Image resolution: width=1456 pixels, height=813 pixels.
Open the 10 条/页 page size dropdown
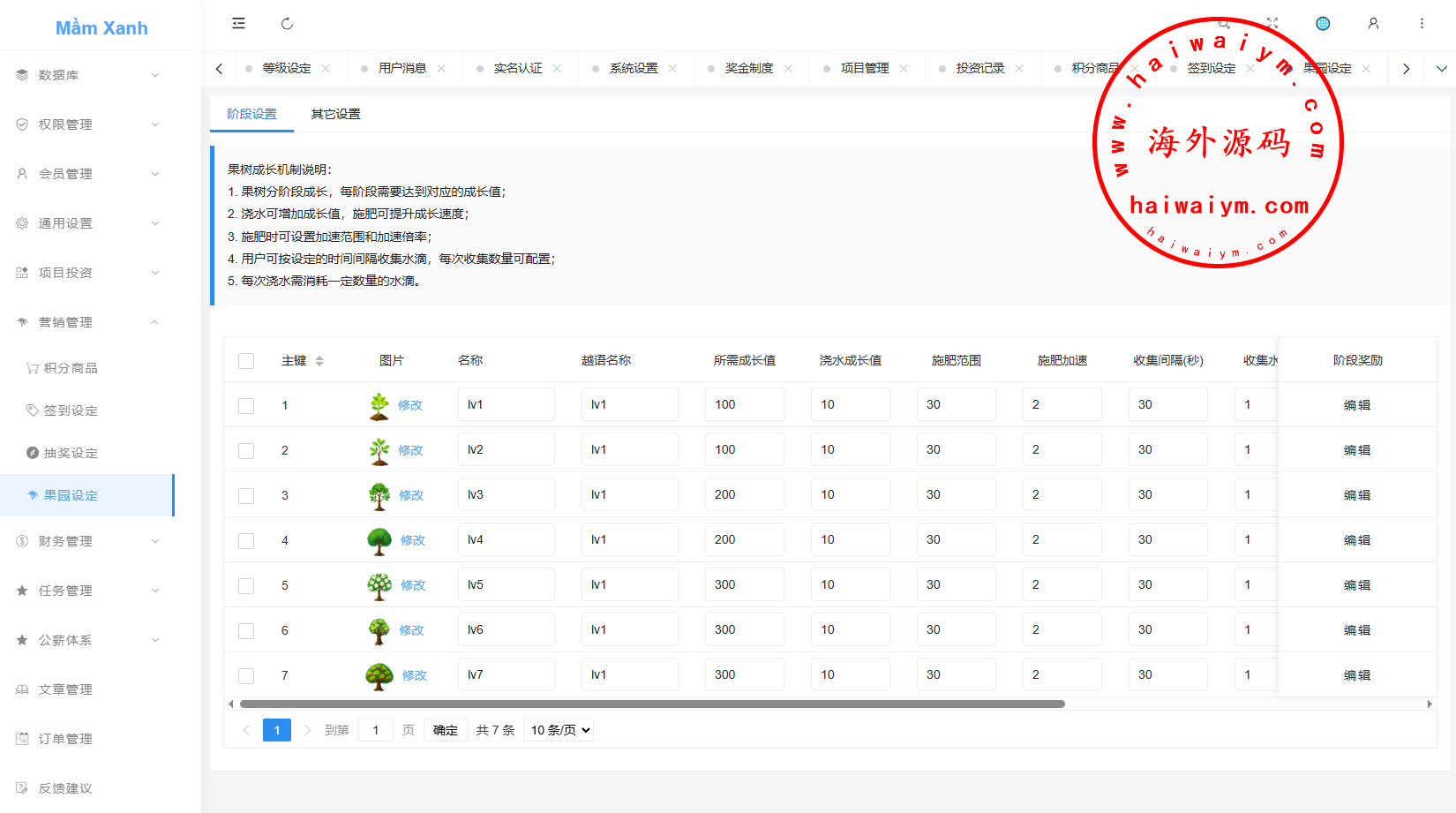tap(559, 730)
